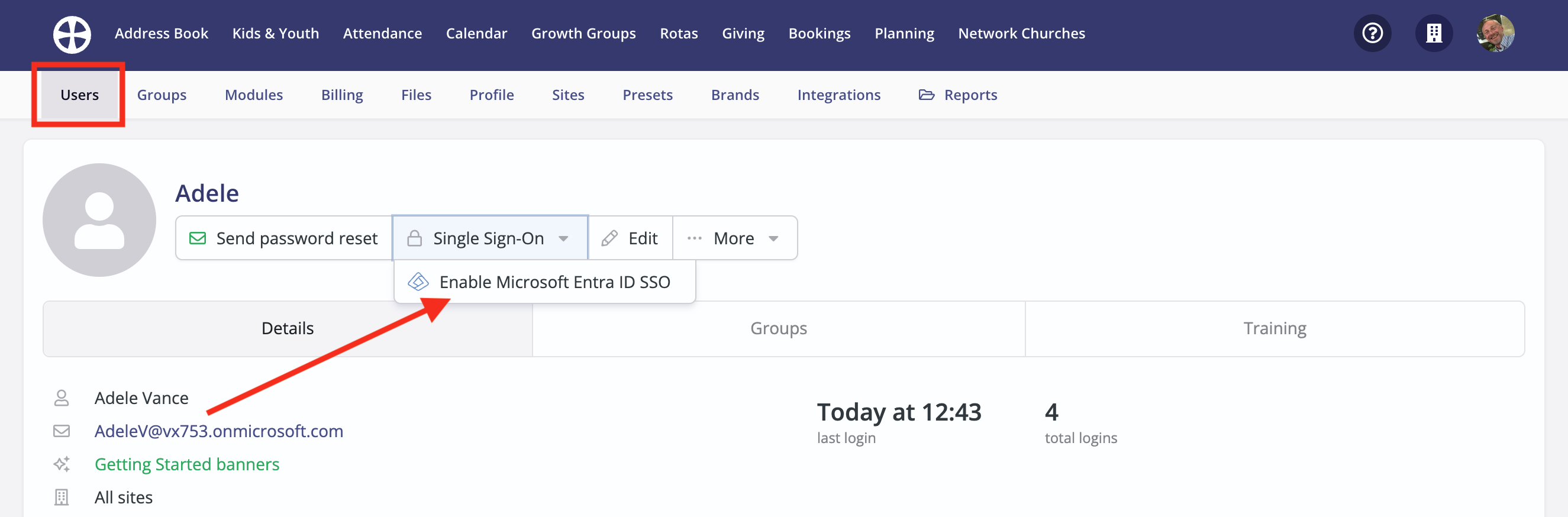Switch to the Profile tab

coord(492,95)
